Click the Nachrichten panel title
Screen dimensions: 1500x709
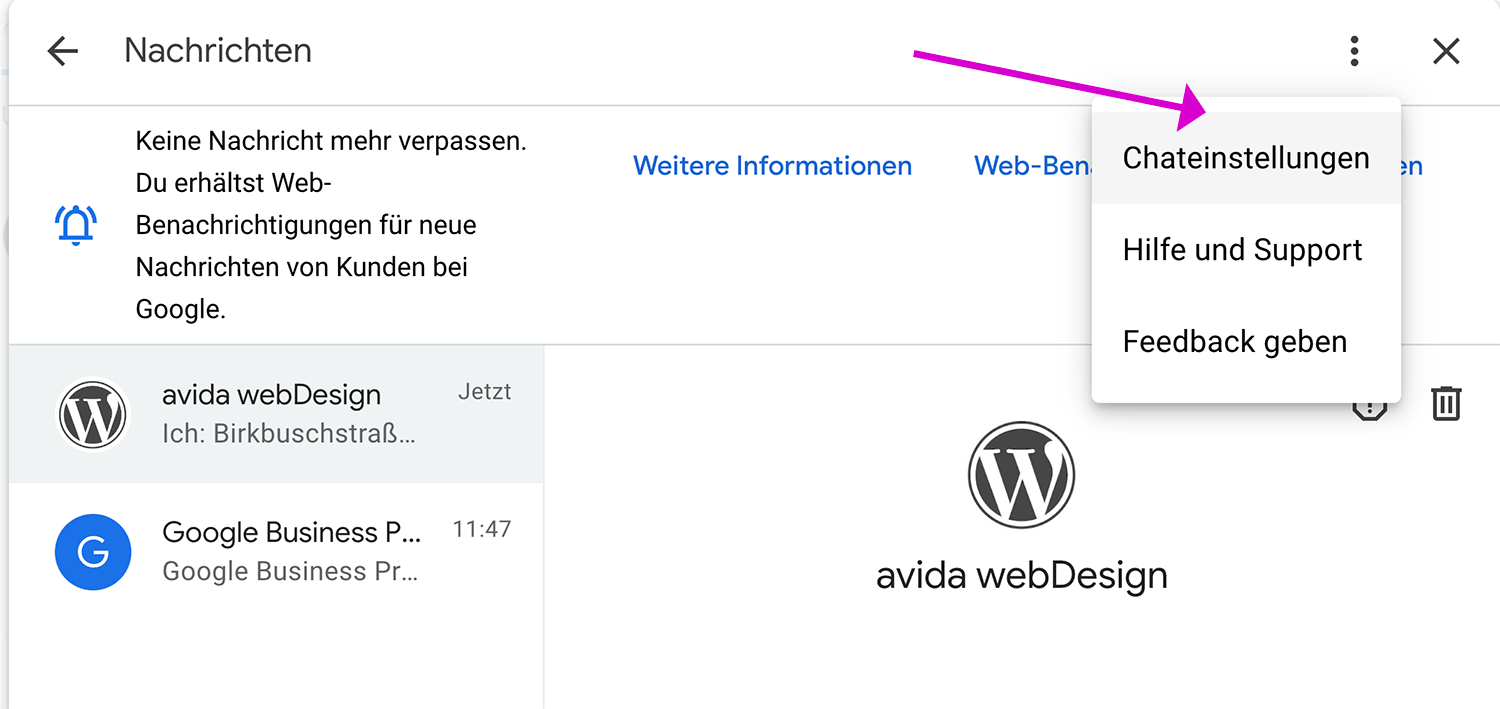(218, 50)
